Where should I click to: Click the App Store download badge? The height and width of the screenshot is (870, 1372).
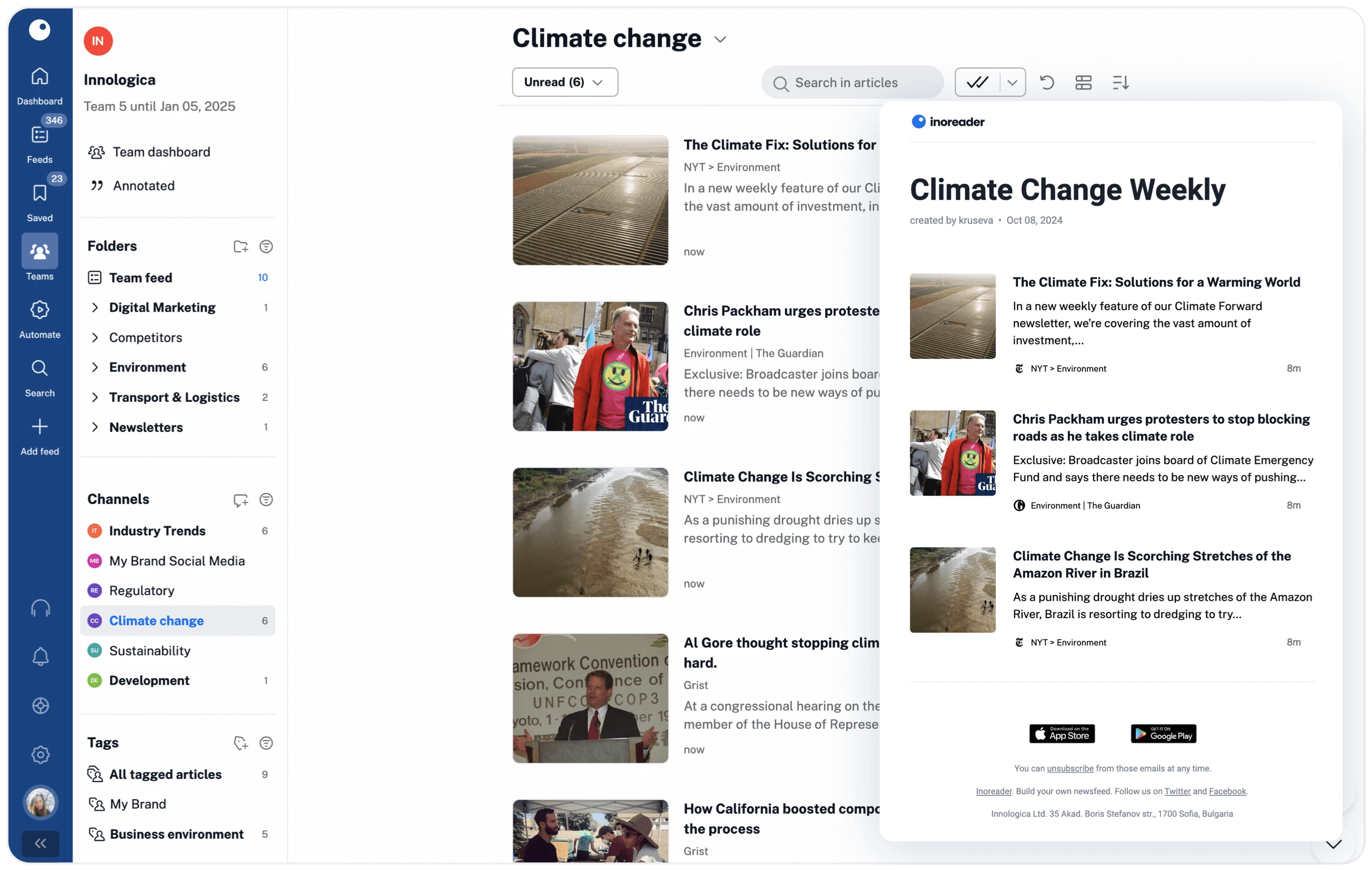click(x=1061, y=734)
